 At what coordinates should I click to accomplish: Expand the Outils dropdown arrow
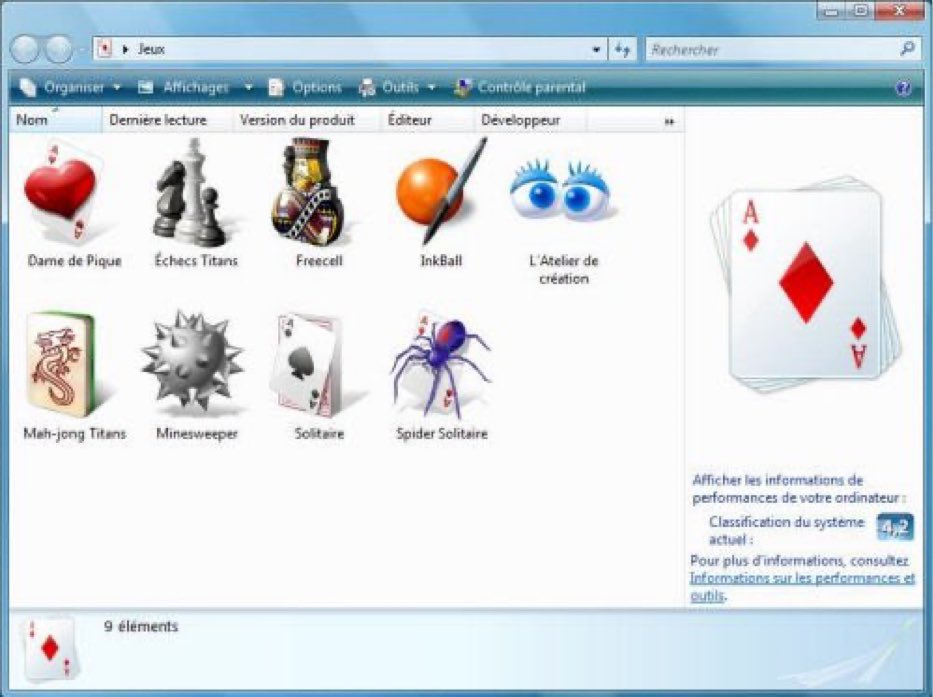(x=432, y=87)
